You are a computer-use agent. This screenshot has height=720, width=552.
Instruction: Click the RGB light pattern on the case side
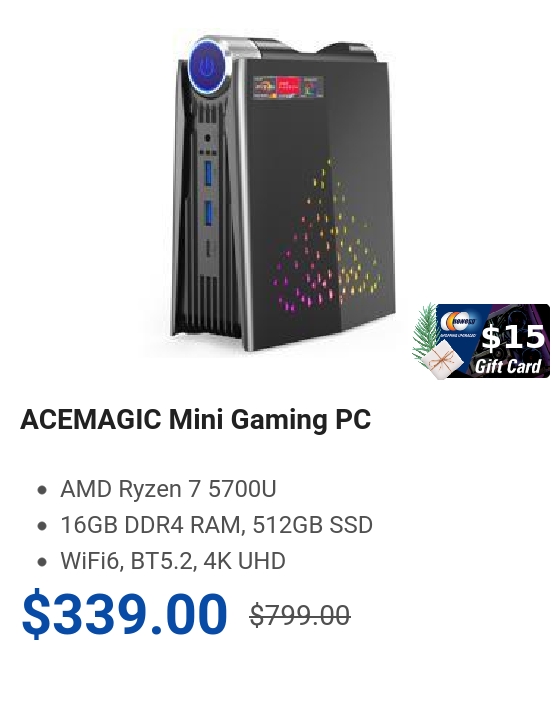[327, 237]
